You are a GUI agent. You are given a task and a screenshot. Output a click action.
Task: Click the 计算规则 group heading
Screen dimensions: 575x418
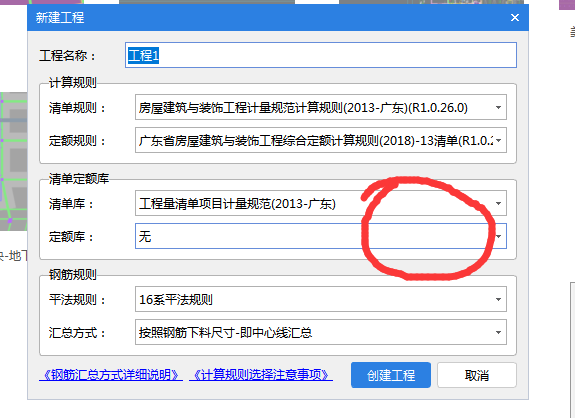pyautogui.click(x=73, y=82)
